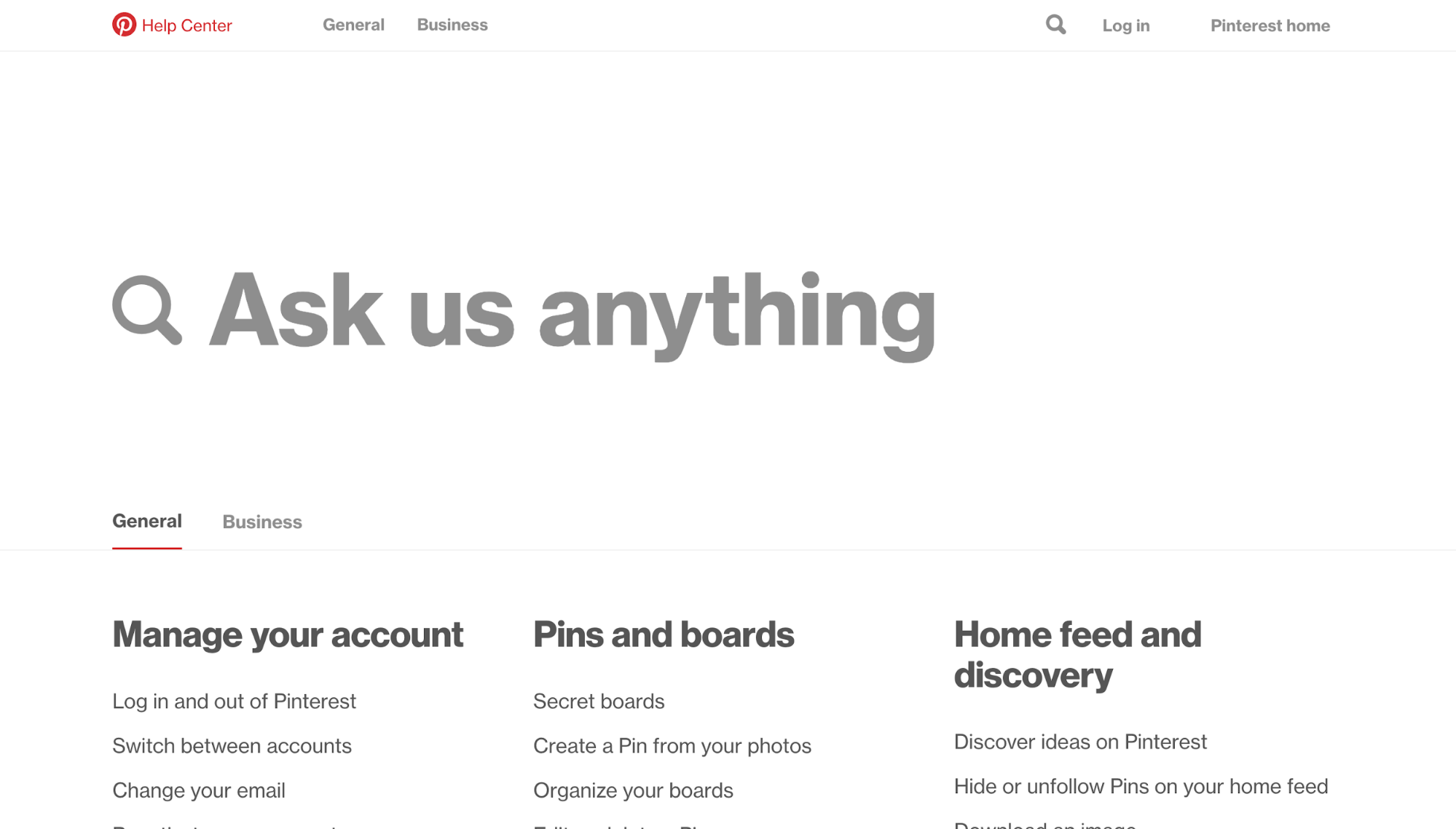Click Log in and out of Pinterest link

coord(234,700)
